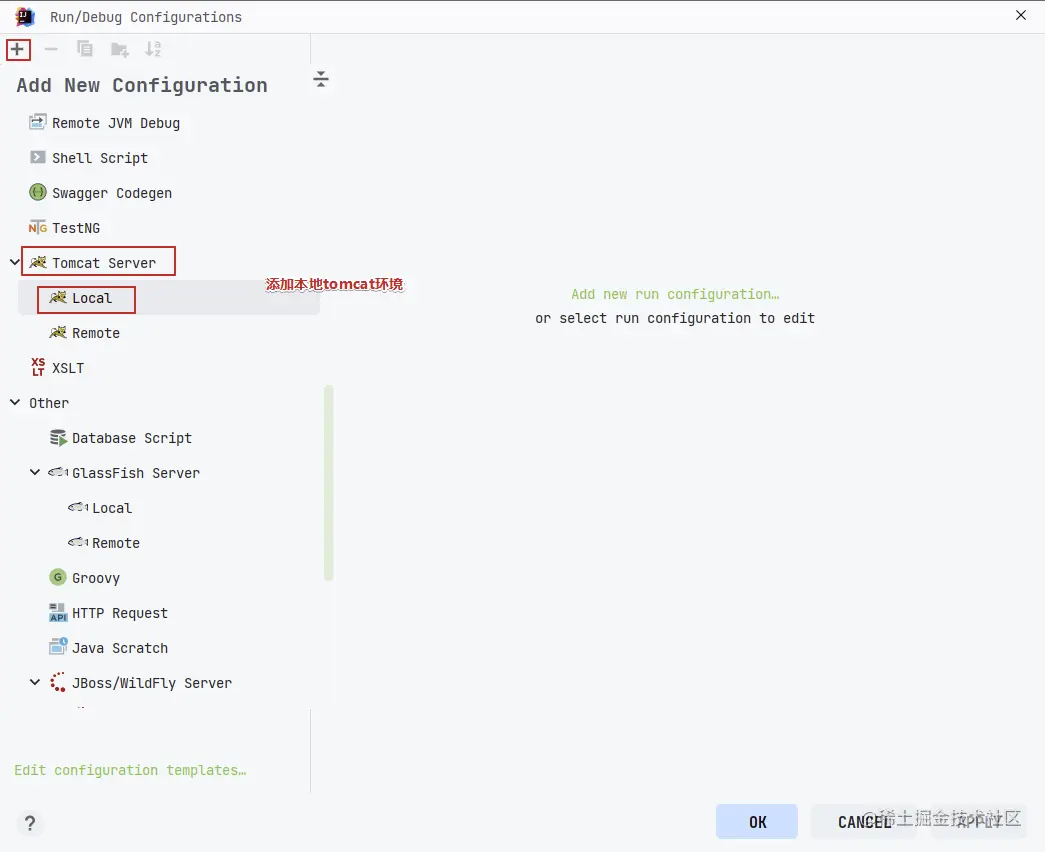The height and width of the screenshot is (852, 1045).
Task: Select the JBoss/WildFly Server entry
Action: tap(152, 683)
